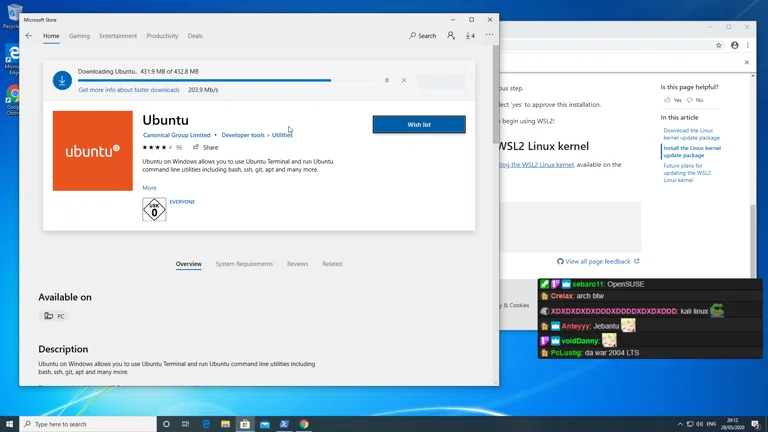
Task: Open browser profile icon
Action: coord(735,45)
